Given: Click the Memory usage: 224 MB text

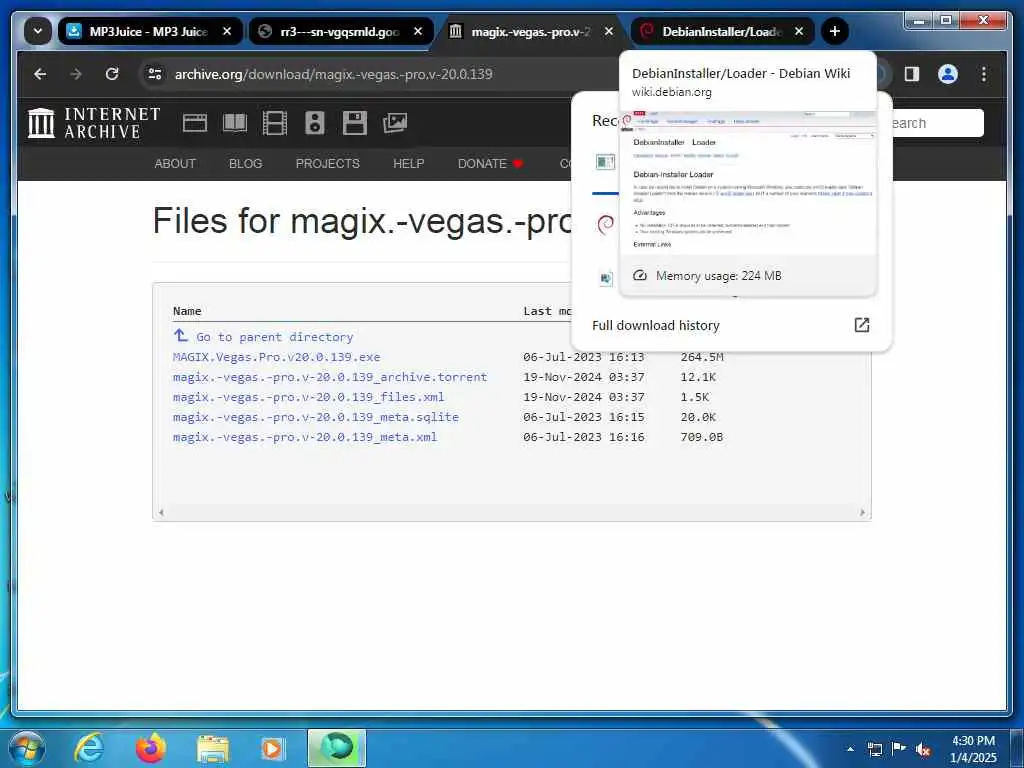Looking at the screenshot, I should coord(718,276).
